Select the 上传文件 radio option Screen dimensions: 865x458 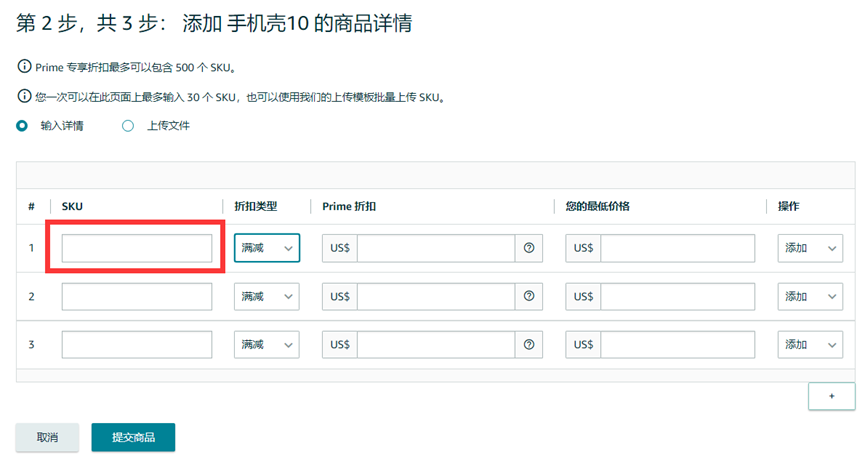pos(128,126)
